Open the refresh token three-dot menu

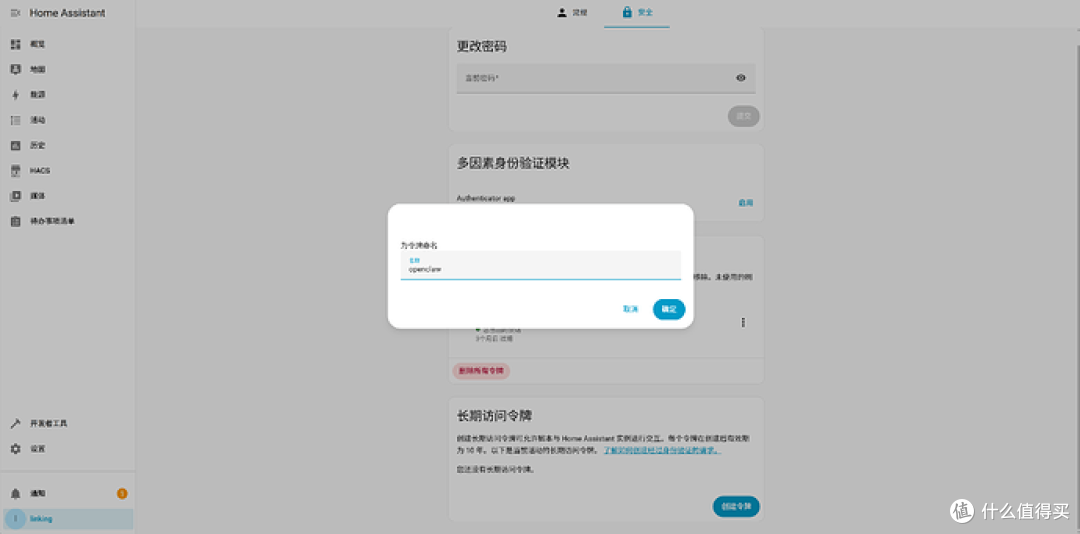point(742,322)
